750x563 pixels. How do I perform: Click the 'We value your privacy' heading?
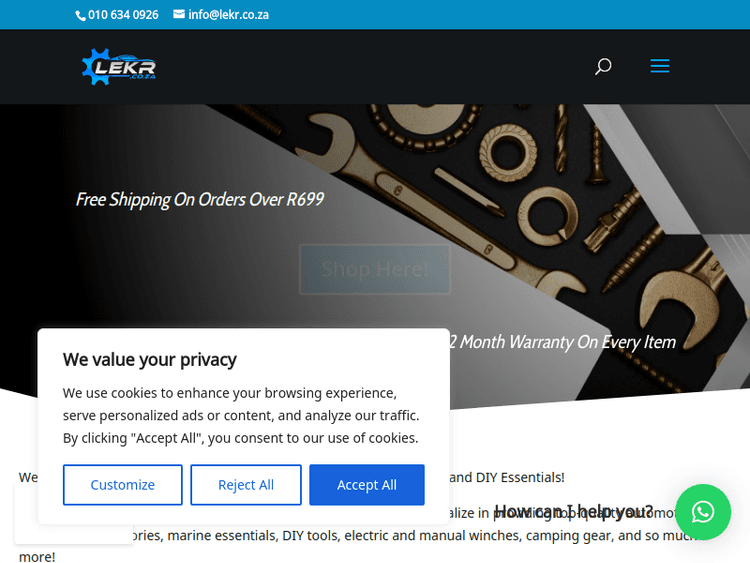pyautogui.click(x=150, y=360)
